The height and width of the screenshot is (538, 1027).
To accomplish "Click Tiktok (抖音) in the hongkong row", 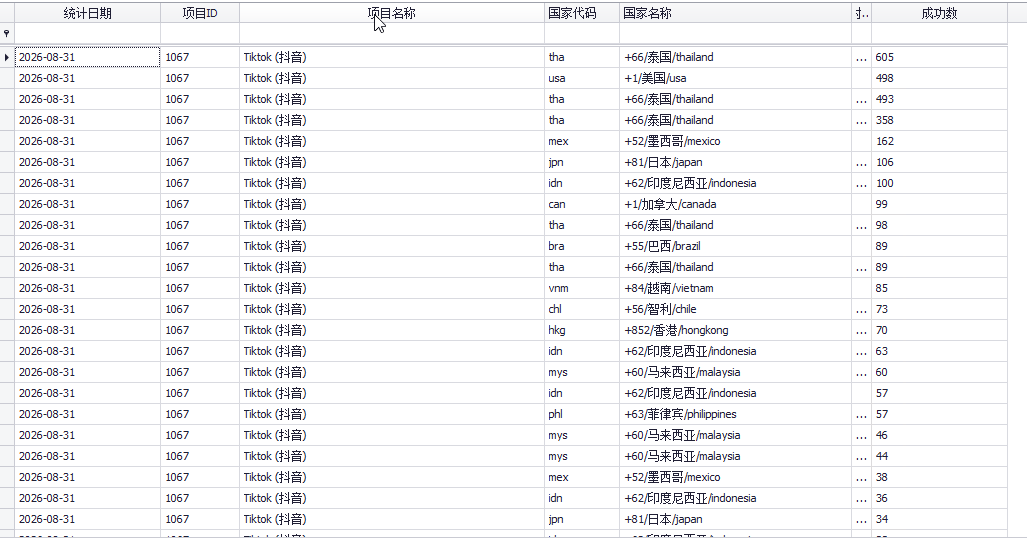I will (x=392, y=330).
